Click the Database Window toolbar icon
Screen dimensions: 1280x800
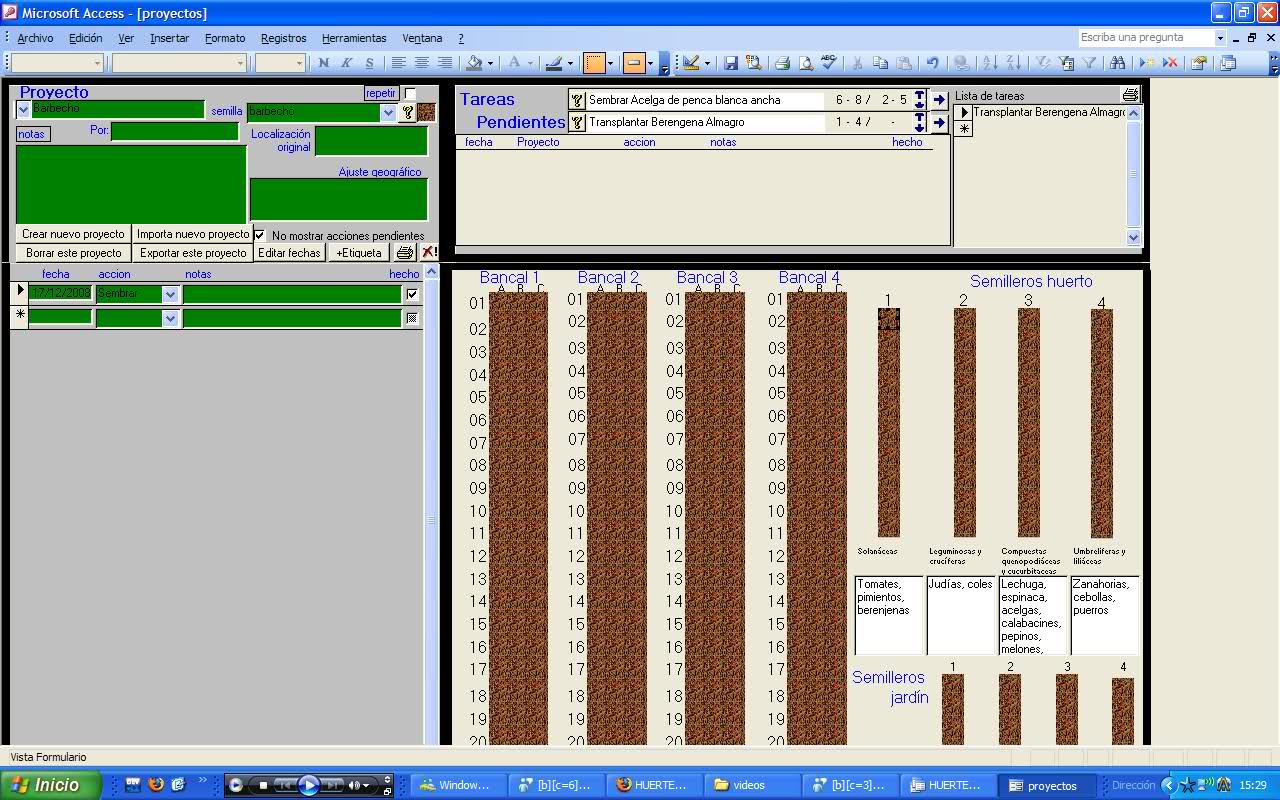[x=1227, y=63]
